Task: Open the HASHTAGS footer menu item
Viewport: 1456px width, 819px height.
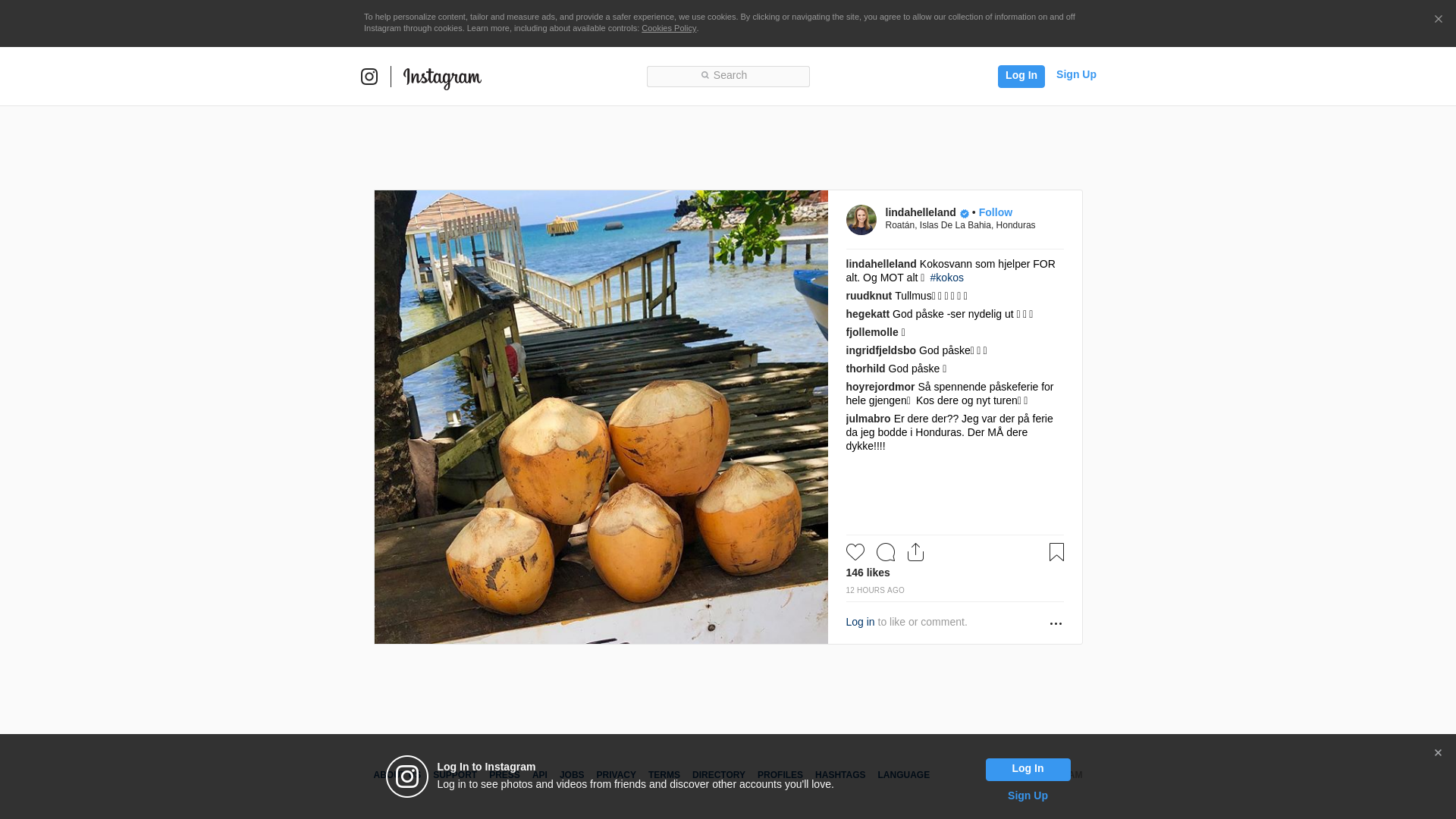Action: [x=839, y=775]
